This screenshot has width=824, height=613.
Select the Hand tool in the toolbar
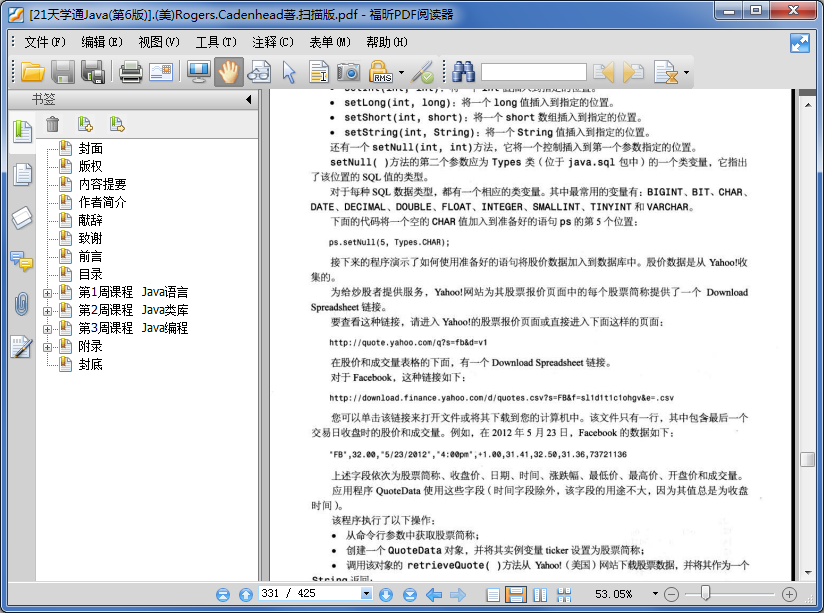coord(228,71)
